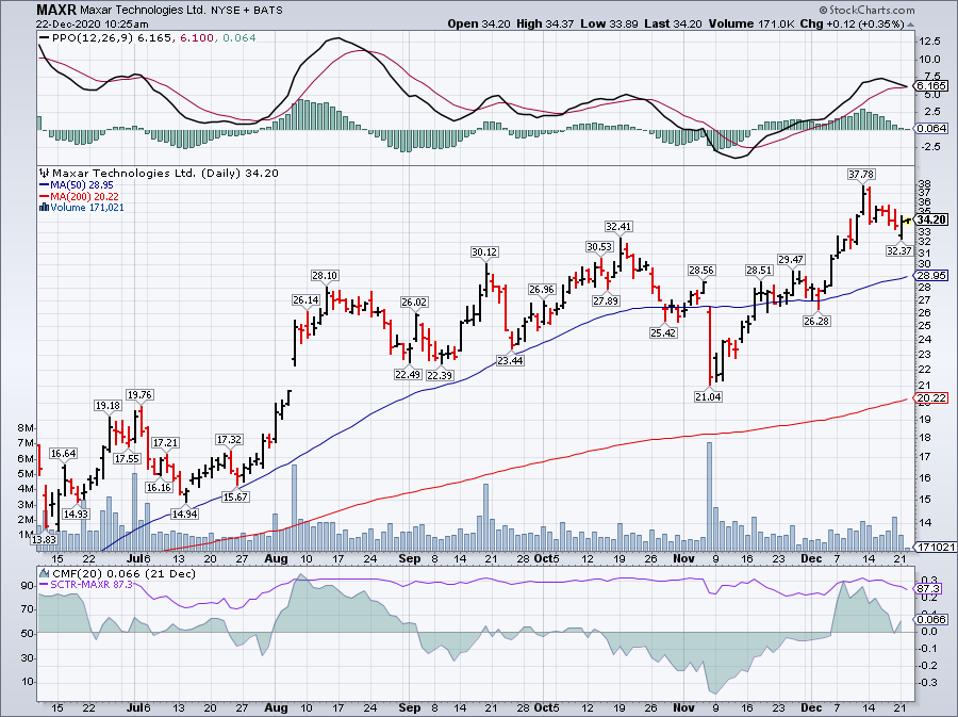Click the Chg +0.12 (+0.35%) value
This screenshot has width=958, height=717.
click(x=852, y=24)
